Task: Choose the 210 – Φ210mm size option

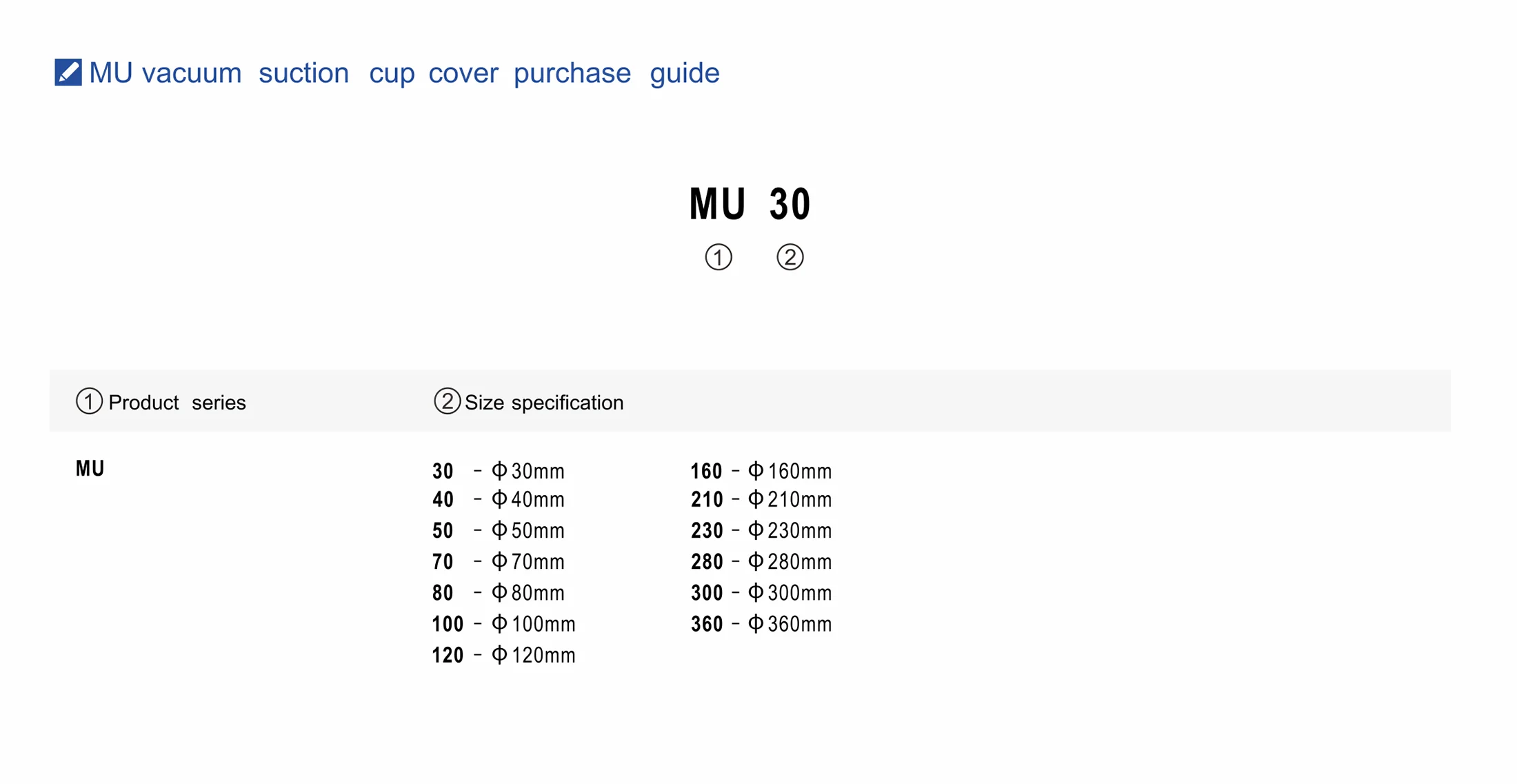Action: point(761,500)
